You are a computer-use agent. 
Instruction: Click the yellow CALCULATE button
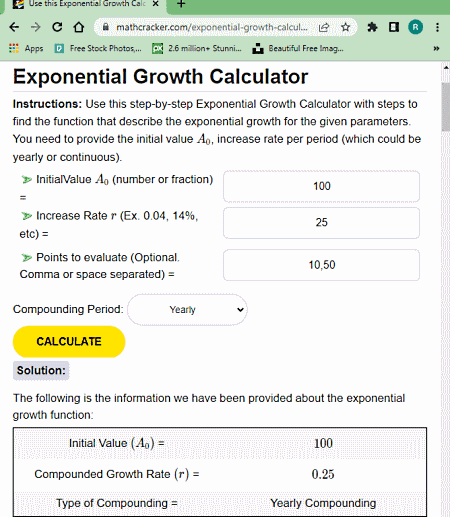(69, 342)
